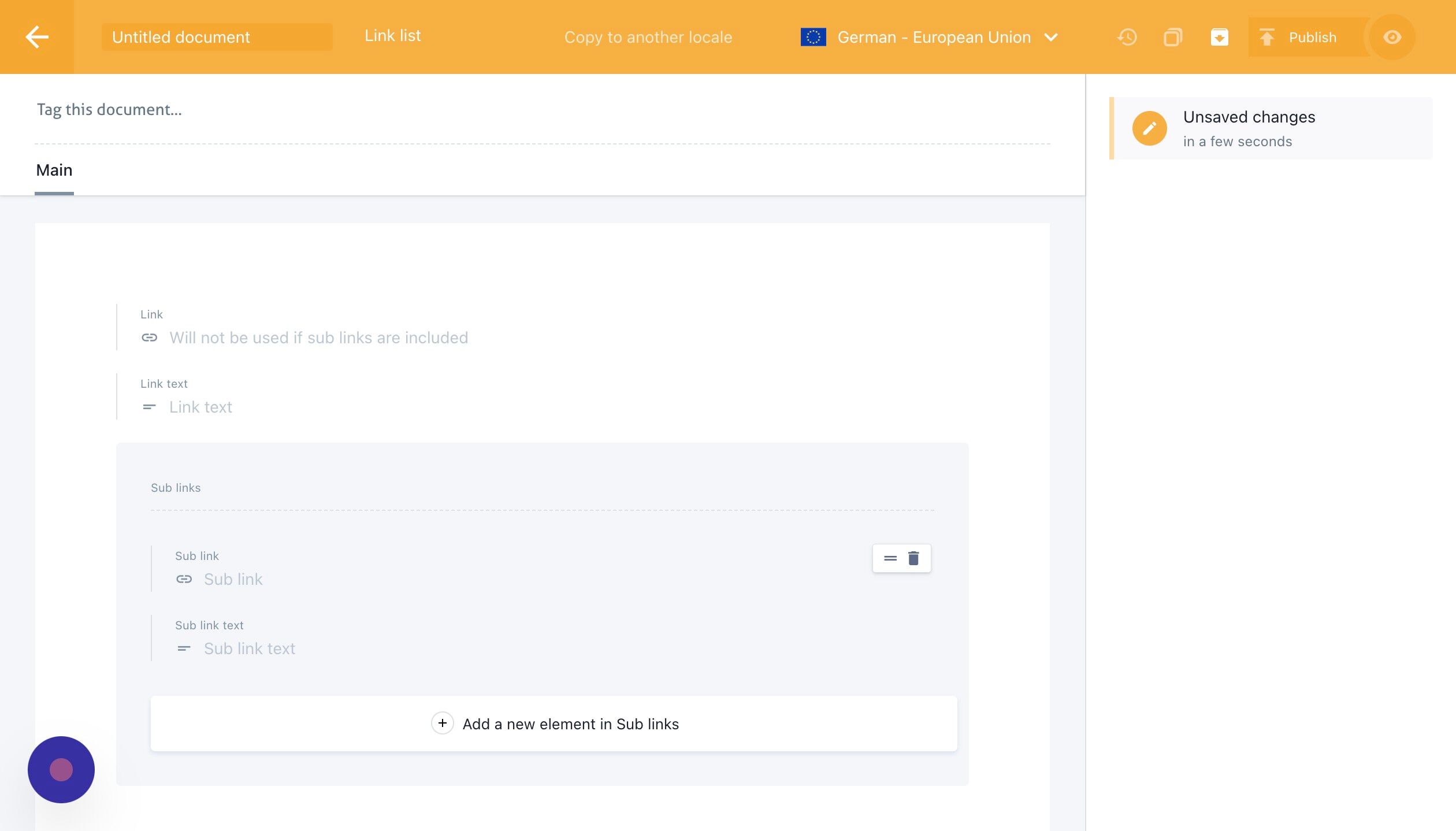This screenshot has height=831, width=1456.
Task: Click the Link list type label
Action: click(x=393, y=36)
